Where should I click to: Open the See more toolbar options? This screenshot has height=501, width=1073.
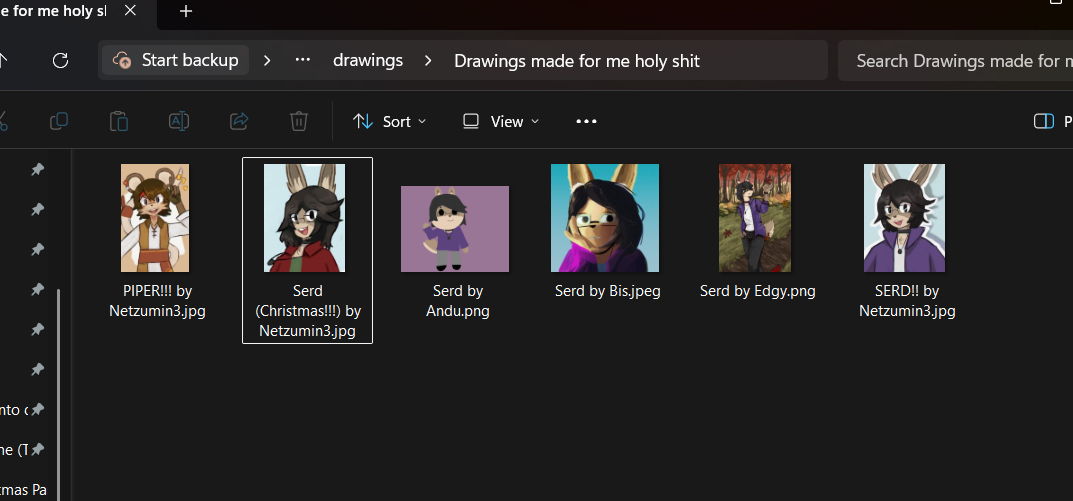pos(586,121)
